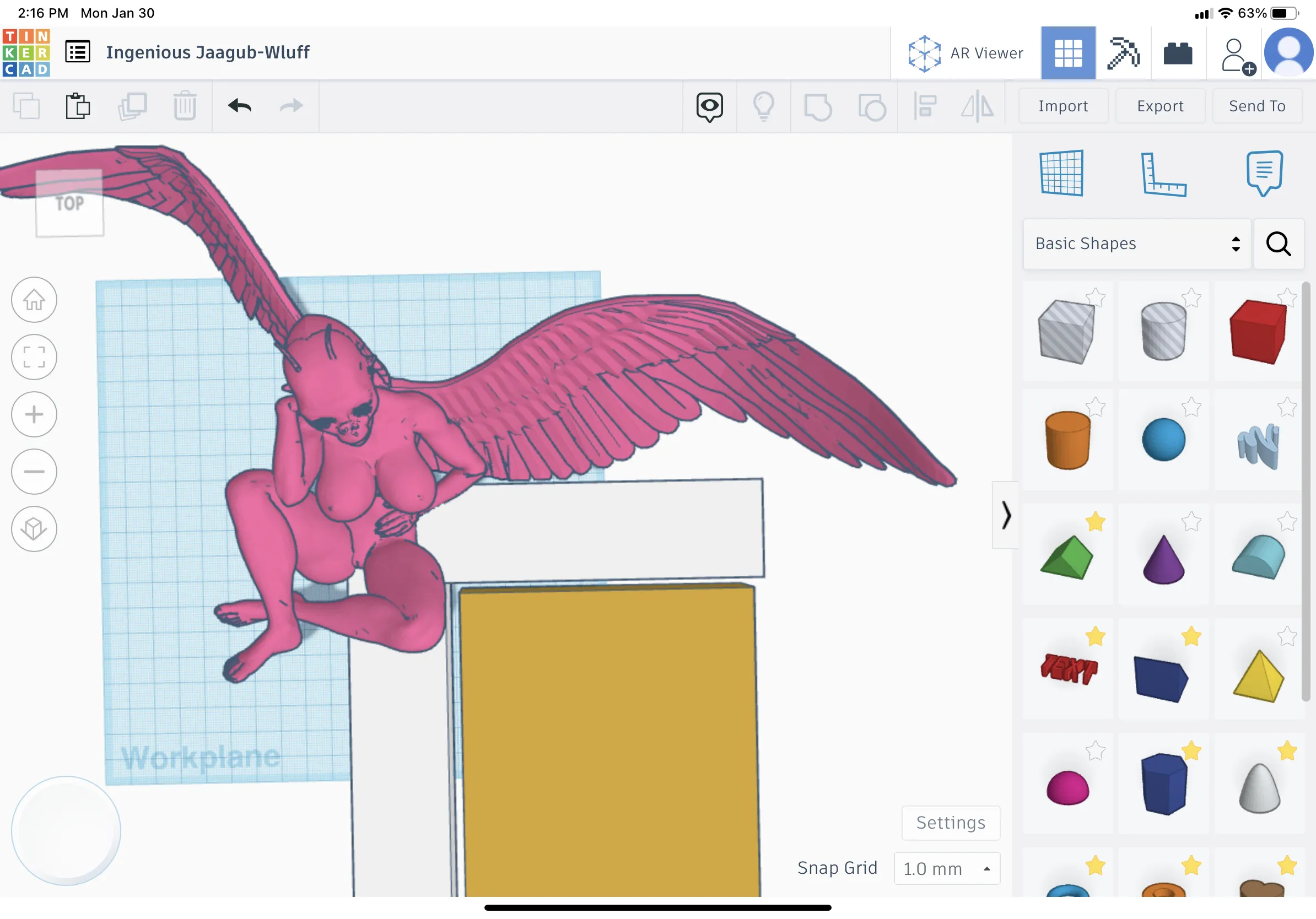Click the Fit all in view icon
The height and width of the screenshot is (919, 1316).
tap(34, 357)
